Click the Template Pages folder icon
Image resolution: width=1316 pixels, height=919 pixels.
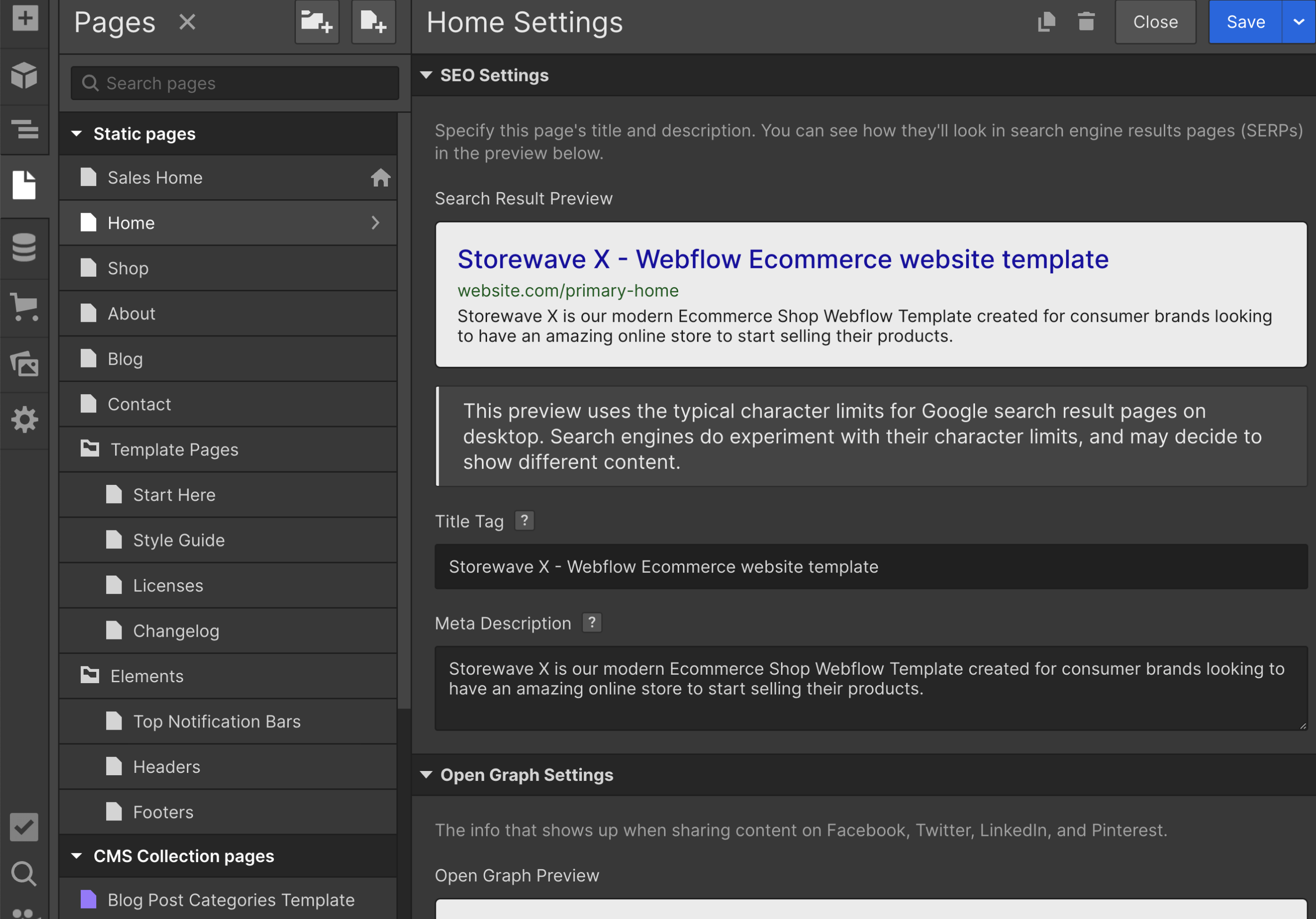point(89,449)
